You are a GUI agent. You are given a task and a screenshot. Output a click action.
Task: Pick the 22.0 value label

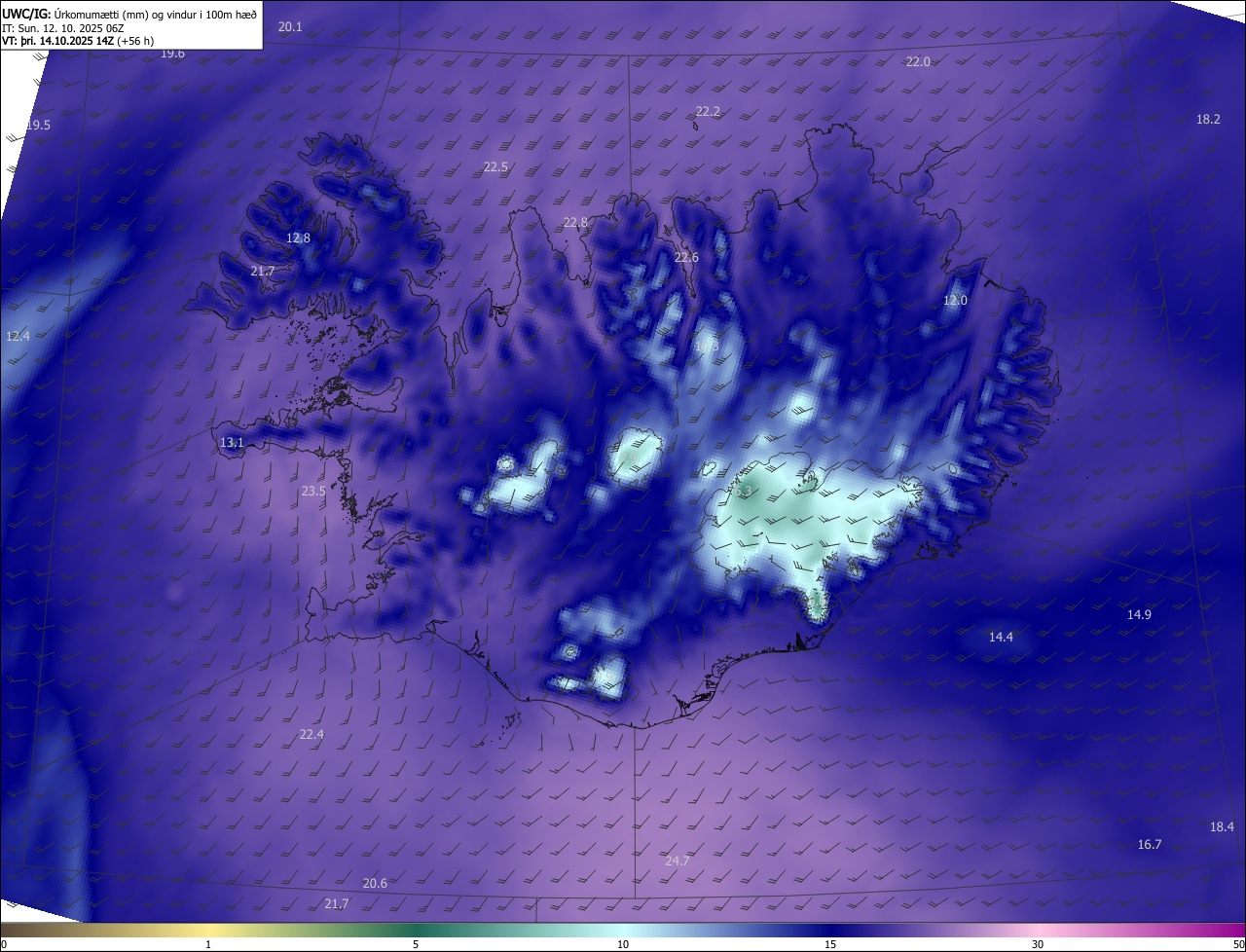pyautogui.click(x=918, y=61)
